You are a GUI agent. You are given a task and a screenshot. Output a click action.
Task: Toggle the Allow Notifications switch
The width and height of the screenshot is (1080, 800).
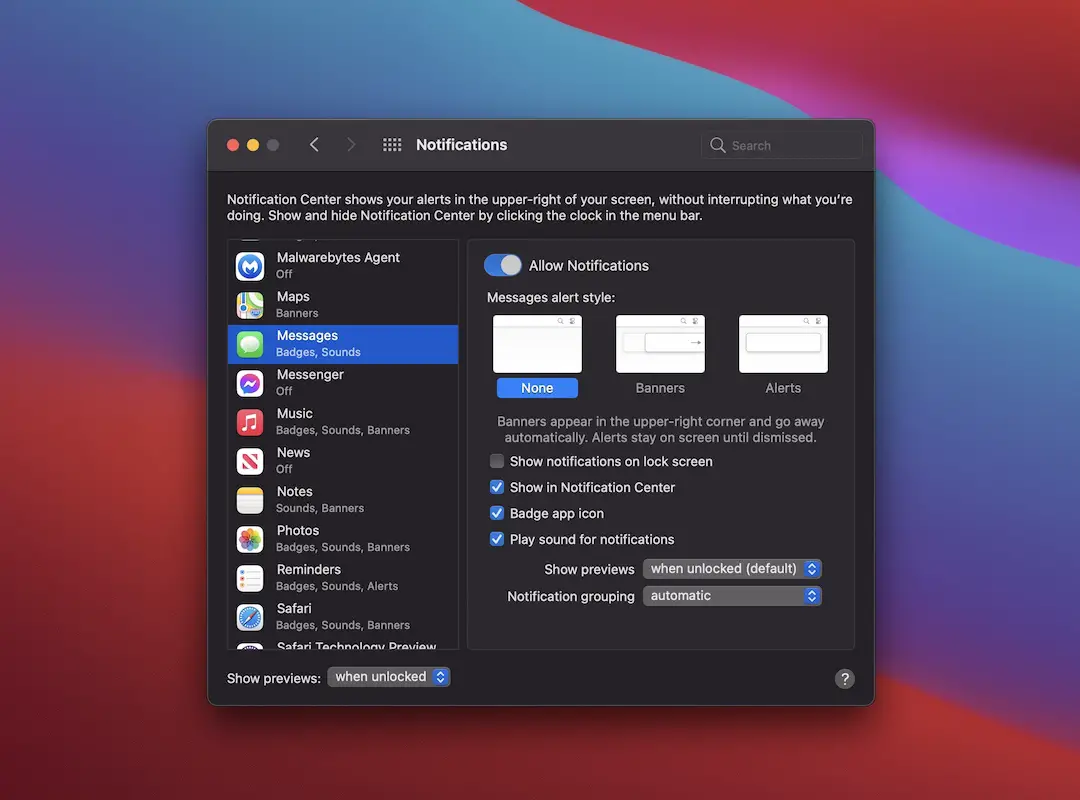[503, 265]
